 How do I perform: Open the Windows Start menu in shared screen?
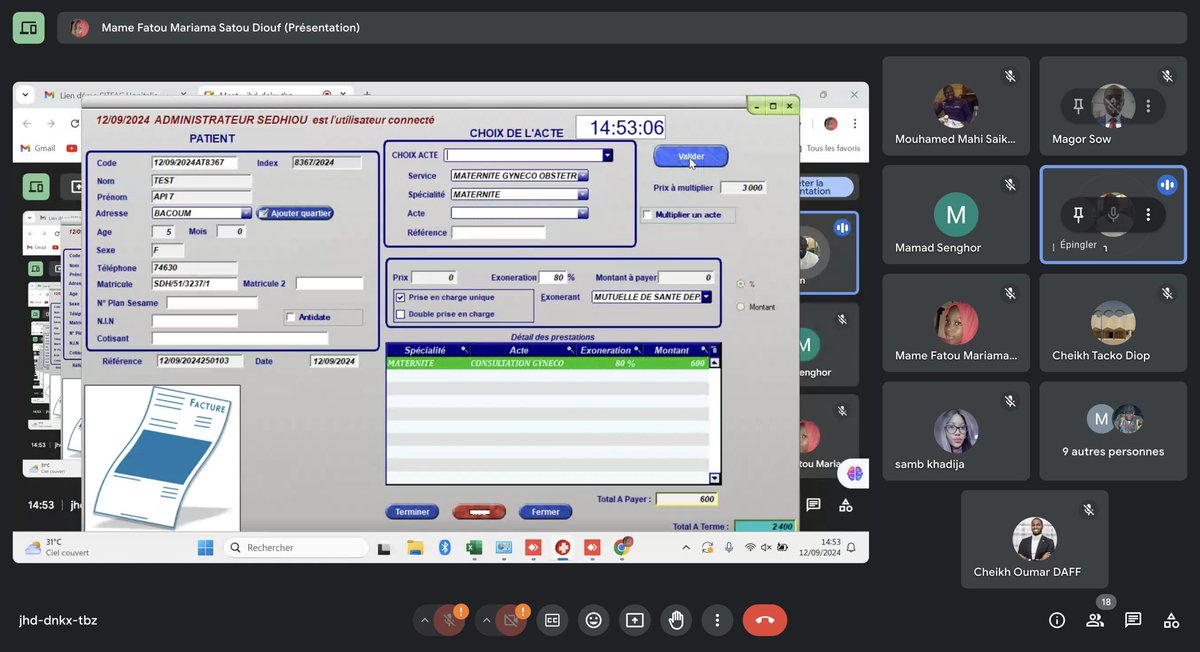point(205,548)
